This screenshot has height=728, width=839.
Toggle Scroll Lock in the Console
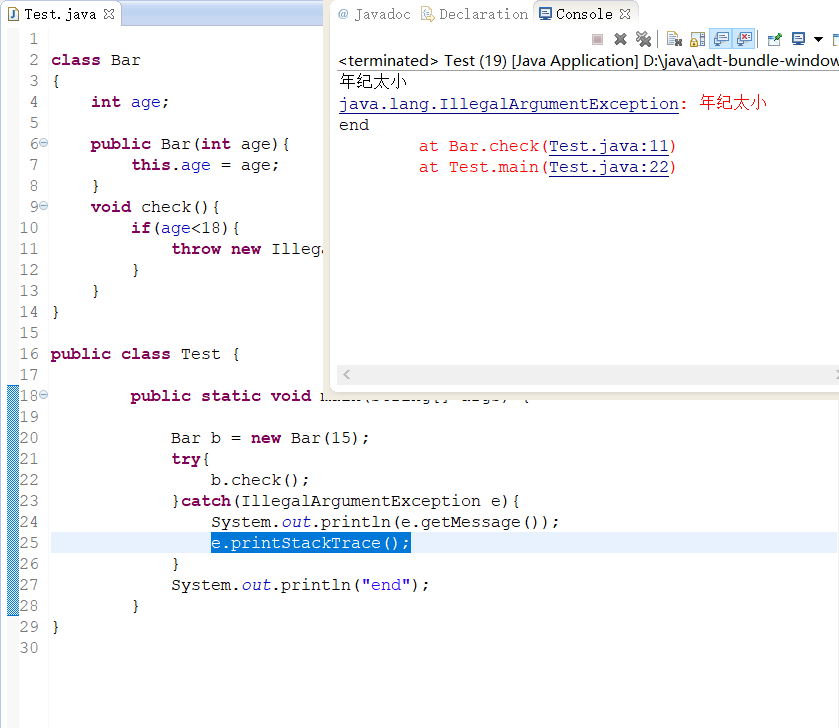click(697, 38)
